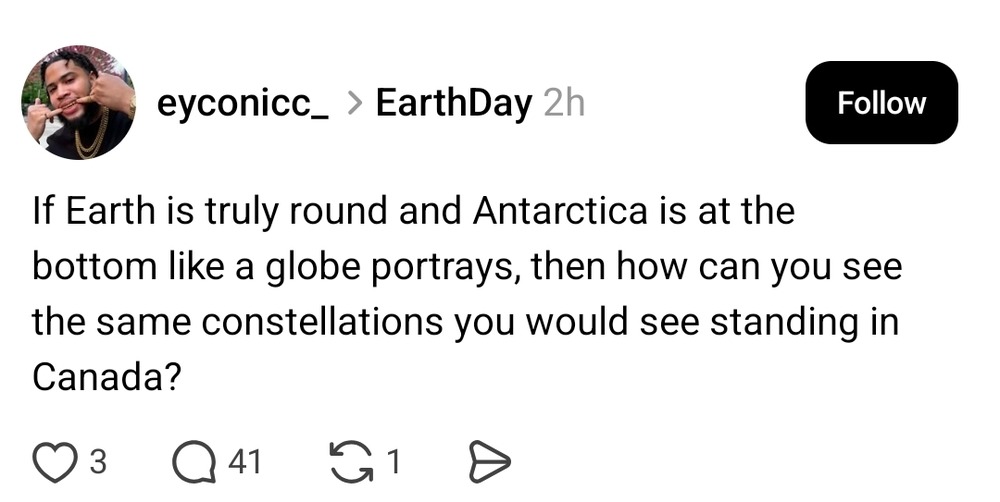Click the chevron arrow before EarthDay
The width and height of the screenshot is (1000, 502).
click(x=354, y=103)
